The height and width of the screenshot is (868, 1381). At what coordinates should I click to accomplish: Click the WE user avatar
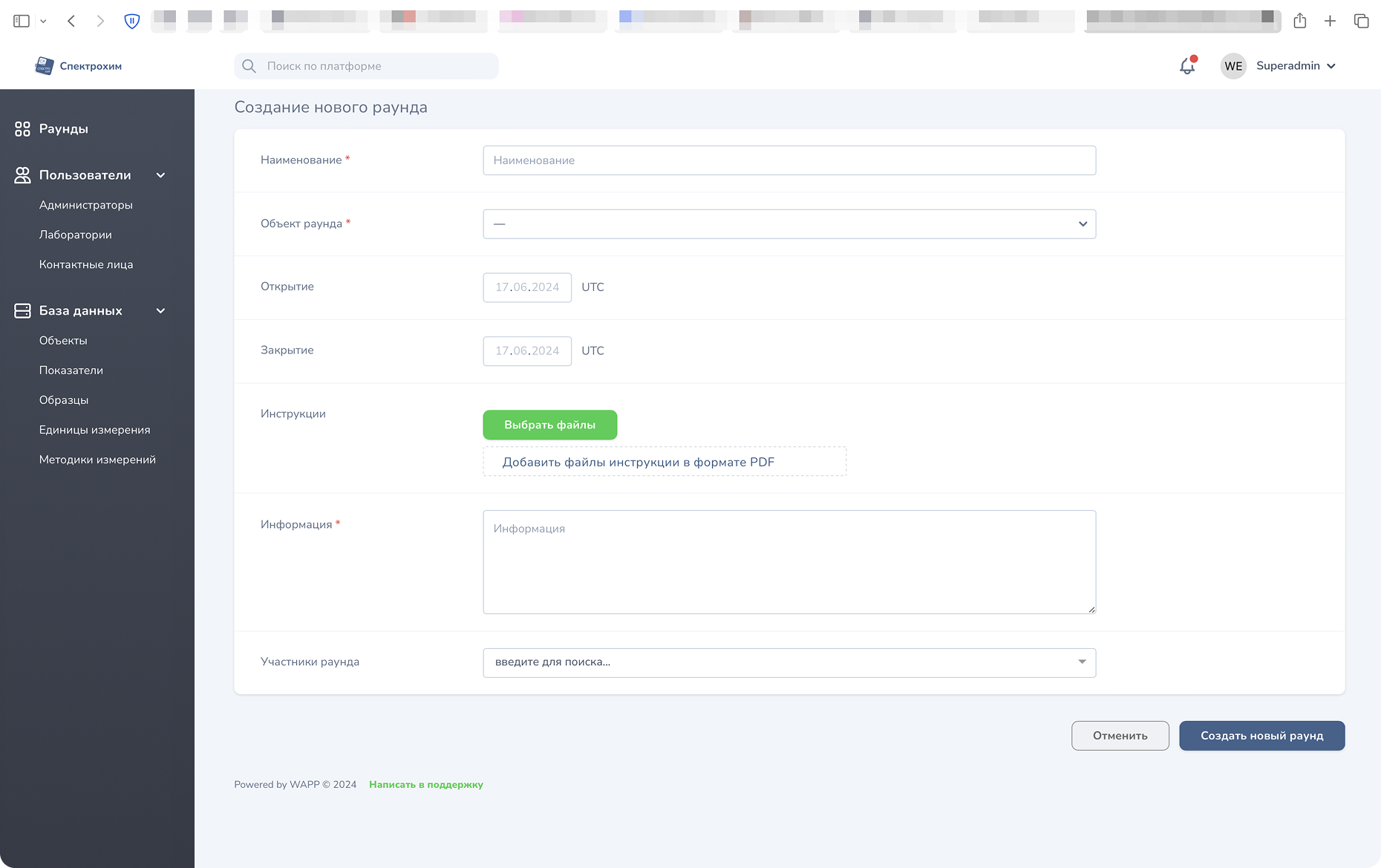click(1233, 66)
